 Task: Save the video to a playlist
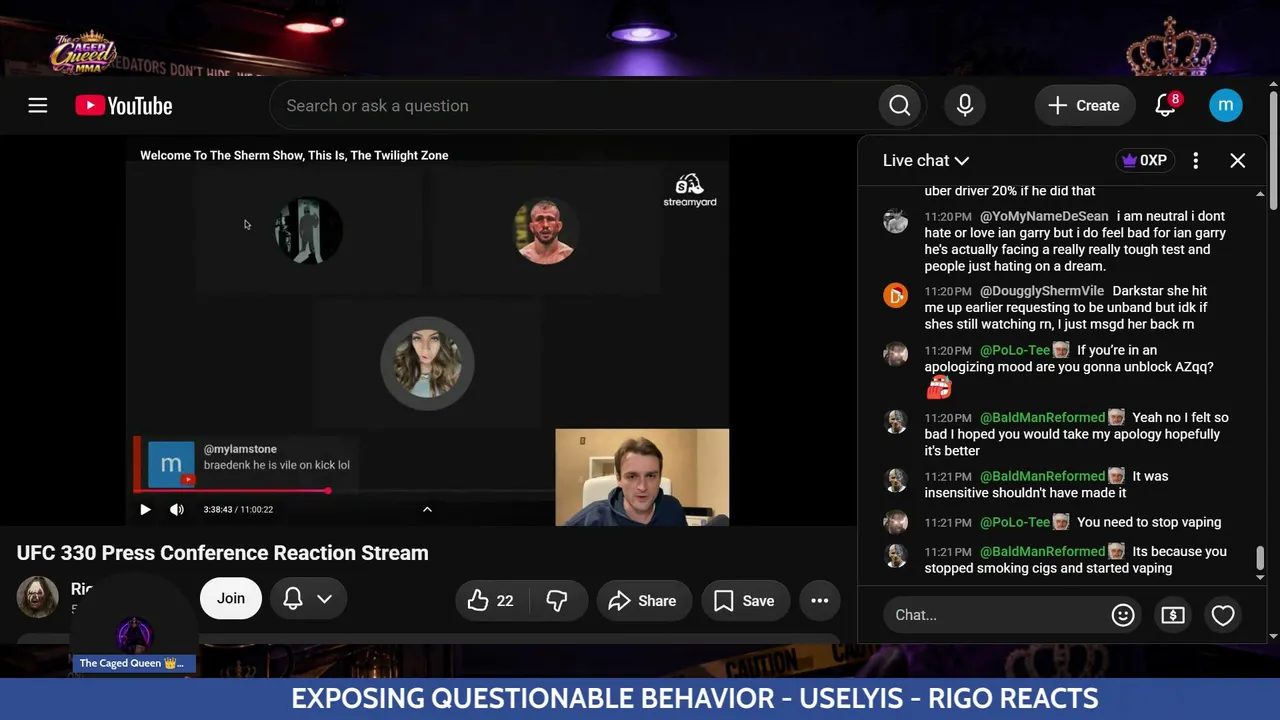(x=745, y=600)
